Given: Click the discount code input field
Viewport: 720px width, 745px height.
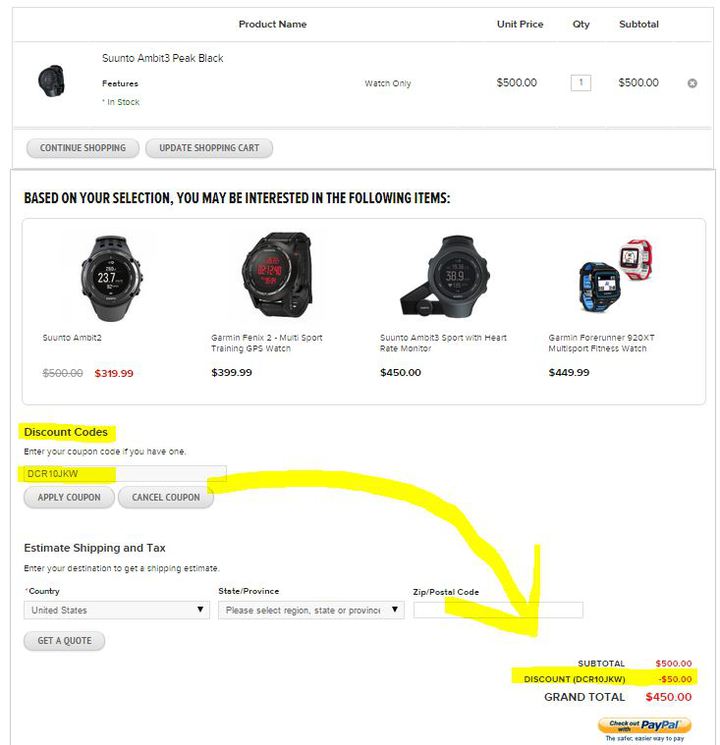Looking at the screenshot, I should pos(125,474).
